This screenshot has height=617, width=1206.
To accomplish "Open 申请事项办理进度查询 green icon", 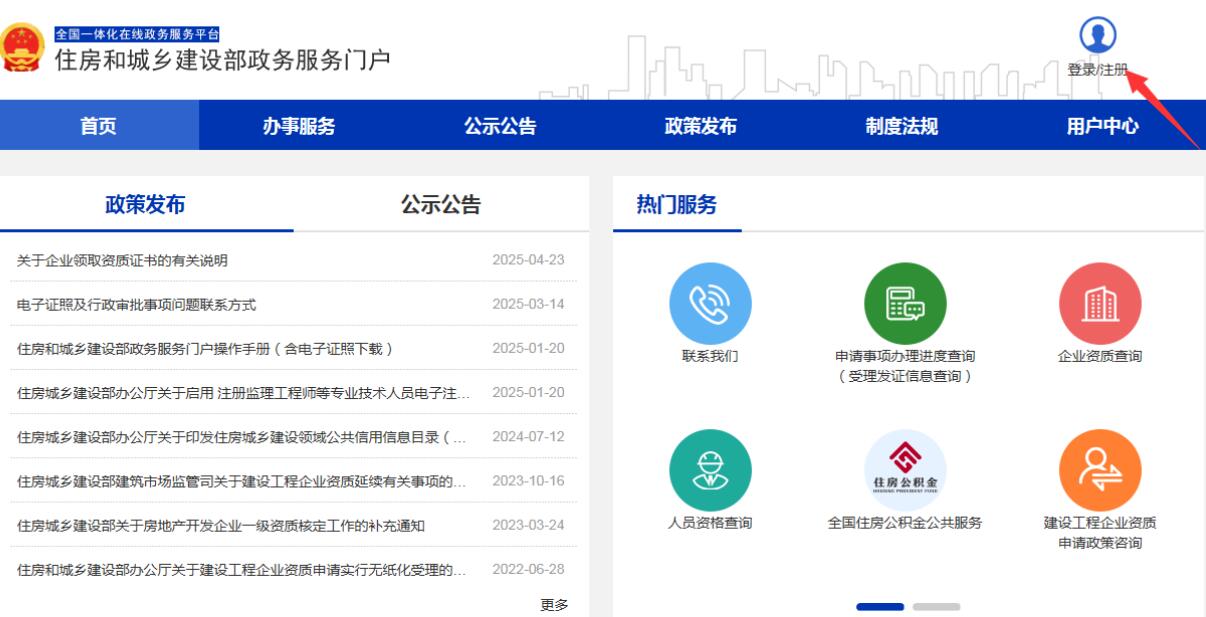I will 905,304.
